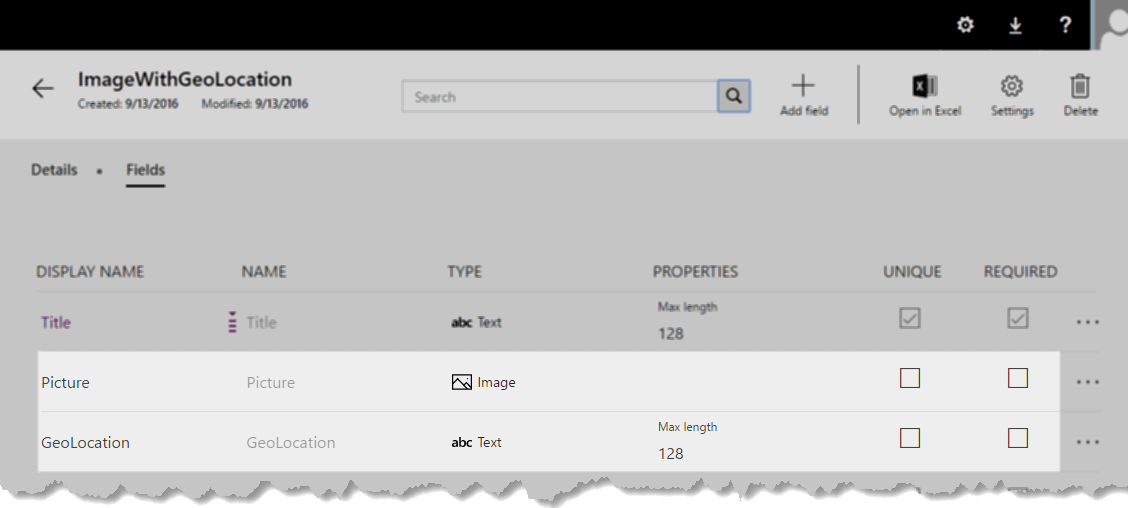Enable Required checkbox for GeoLocation field
The width and height of the screenshot is (1128, 508).
pyautogui.click(x=1018, y=438)
